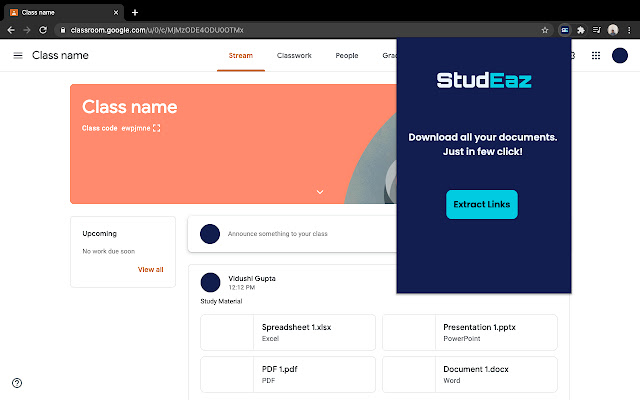Open the Chrome profile avatar
This screenshot has height=400, width=640.
click(613, 30)
